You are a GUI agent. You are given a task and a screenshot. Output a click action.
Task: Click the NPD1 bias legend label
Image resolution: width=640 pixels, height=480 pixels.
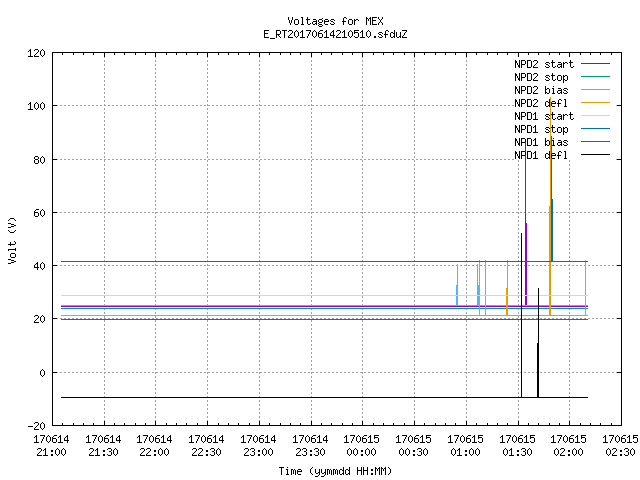pyautogui.click(x=541, y=142)
